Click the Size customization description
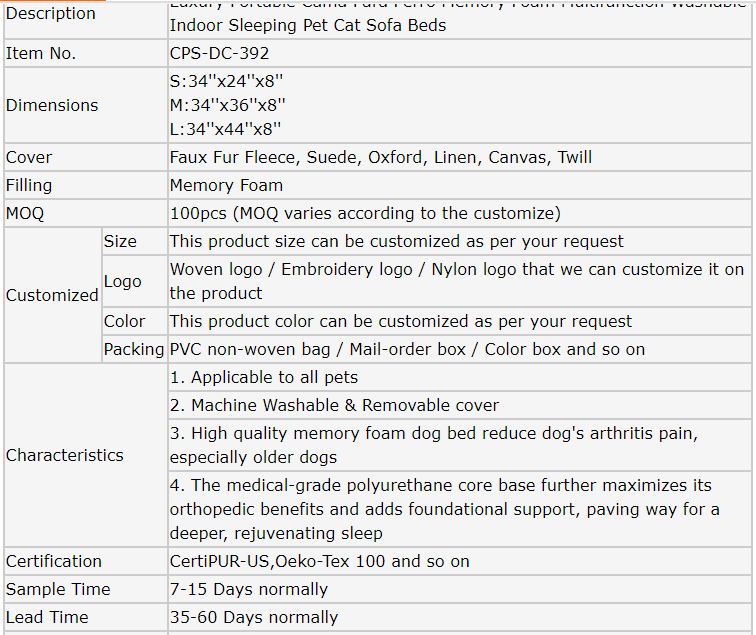Screen dimensions: 756x635 point(396,241)
